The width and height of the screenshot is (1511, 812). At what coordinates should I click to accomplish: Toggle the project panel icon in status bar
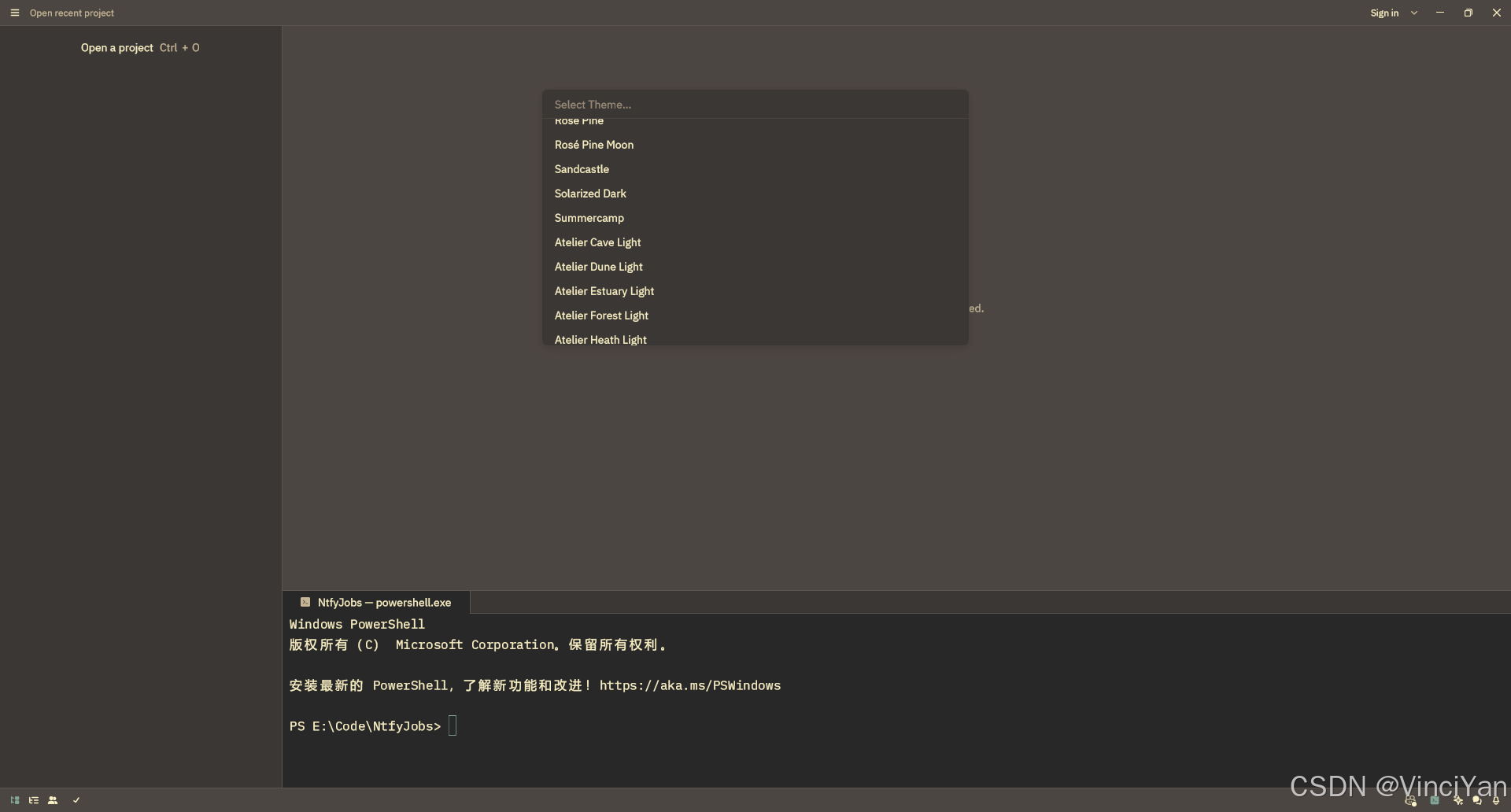tap(15, 800)
